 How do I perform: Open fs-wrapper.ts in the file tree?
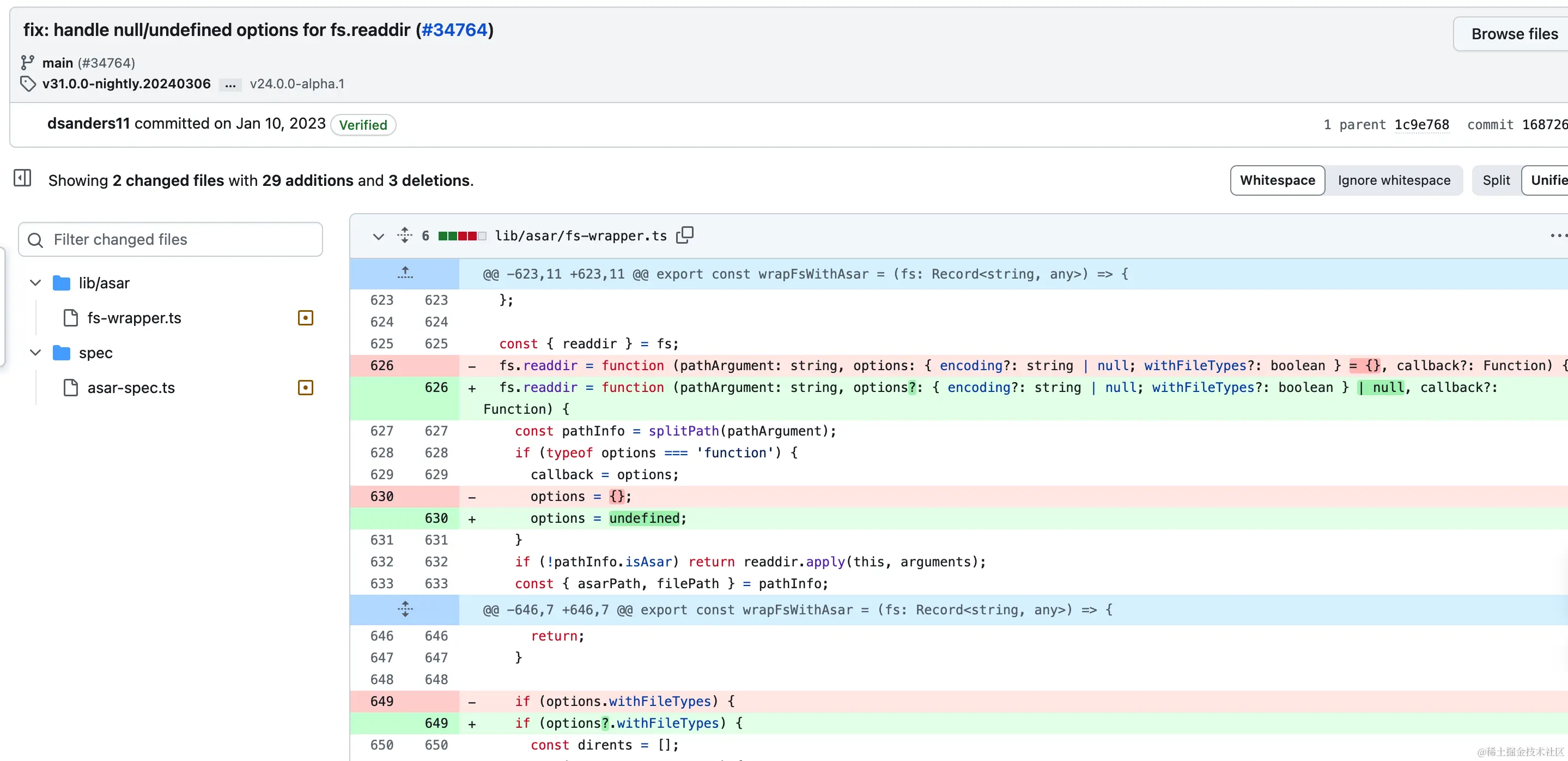135,318
